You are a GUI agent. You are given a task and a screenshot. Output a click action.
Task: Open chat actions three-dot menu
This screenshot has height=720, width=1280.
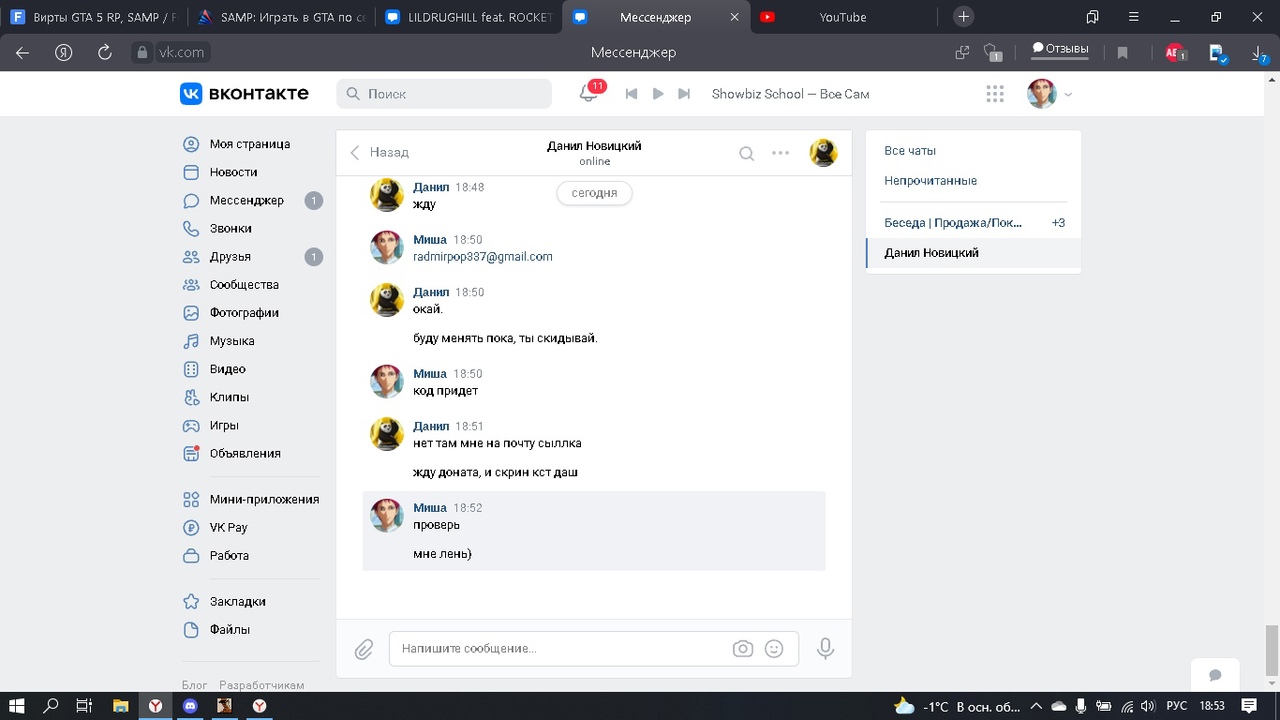pos(780,153)
